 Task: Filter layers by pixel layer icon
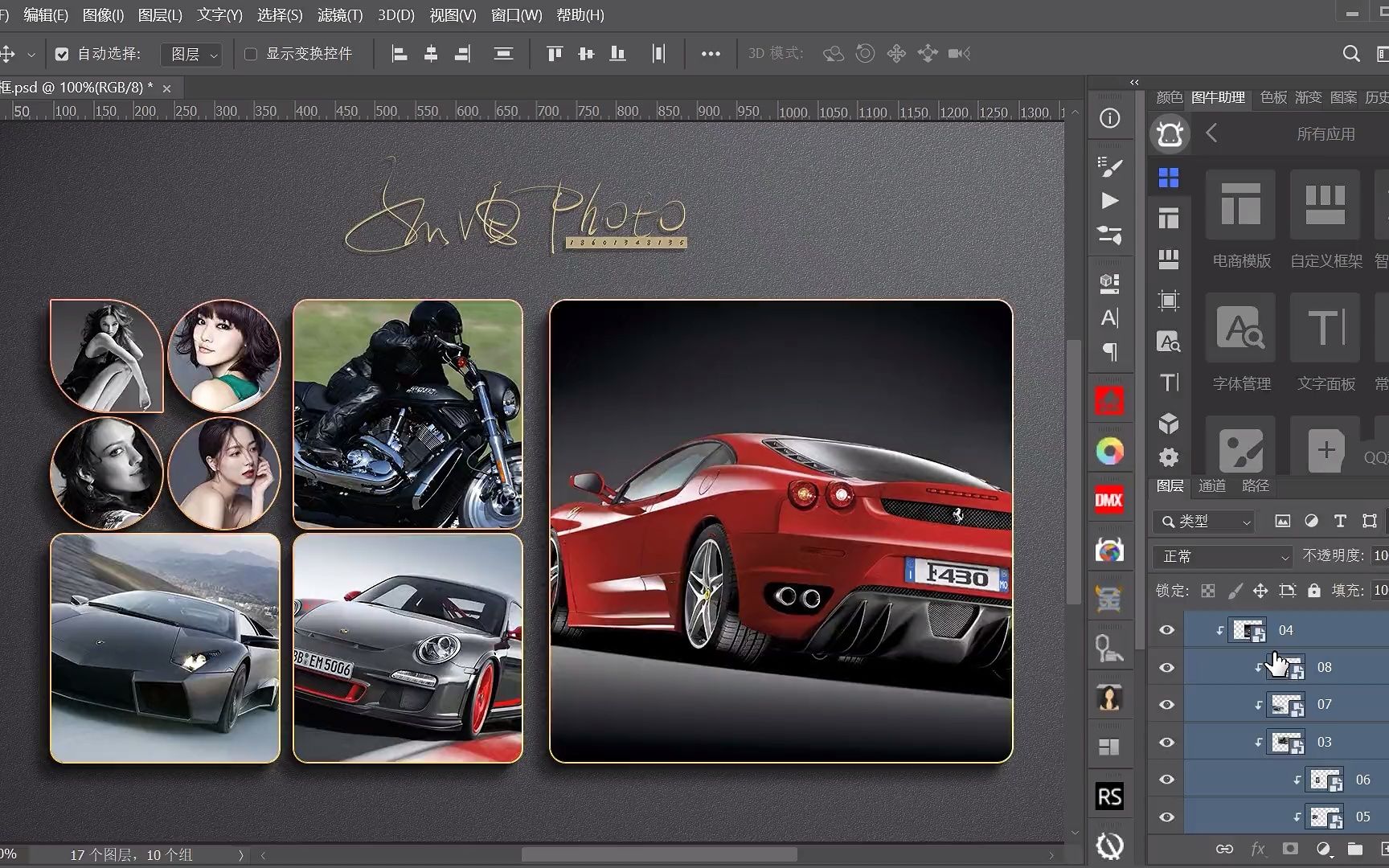(x=1282, y=522)
